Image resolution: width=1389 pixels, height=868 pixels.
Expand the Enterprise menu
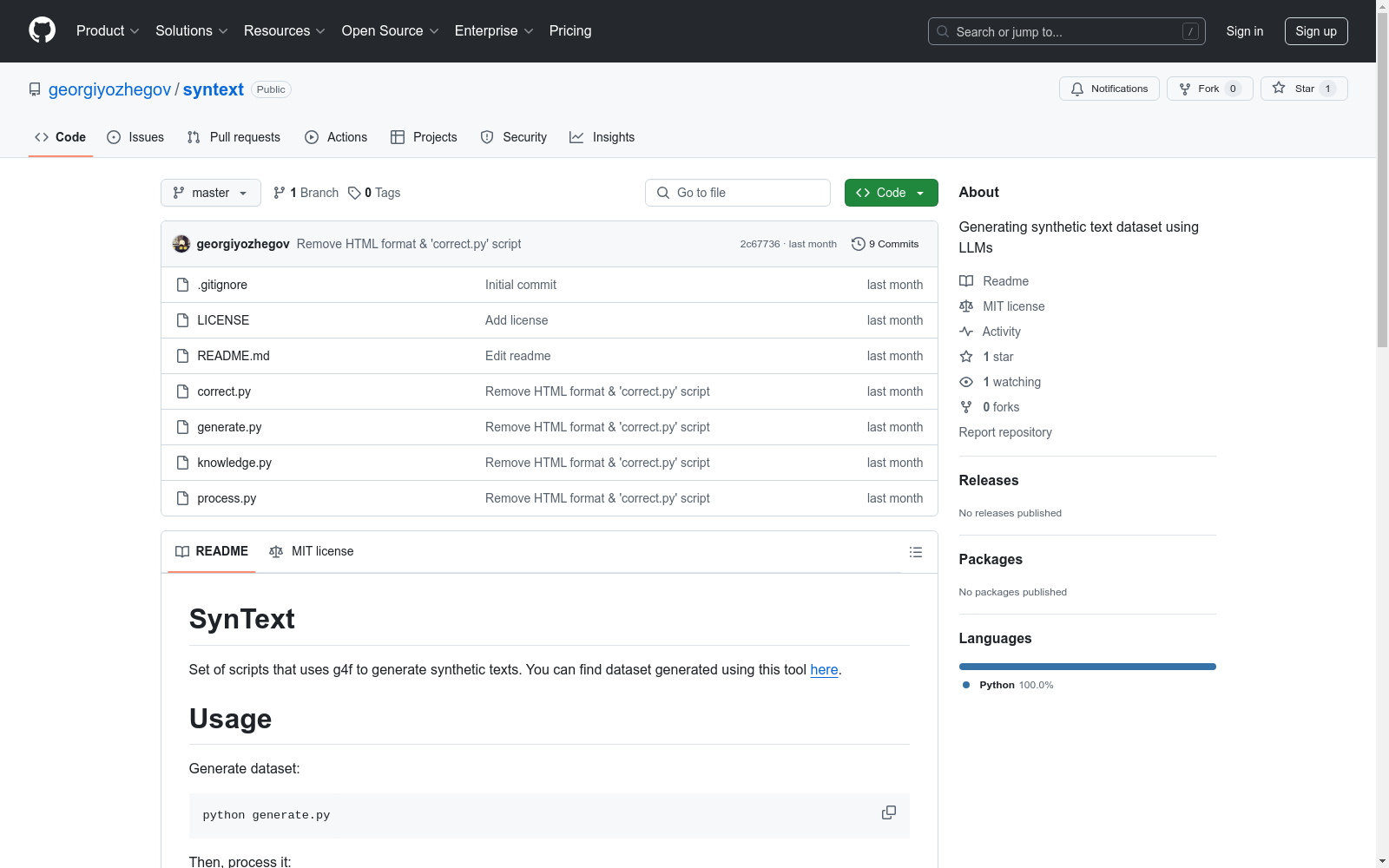494,31
